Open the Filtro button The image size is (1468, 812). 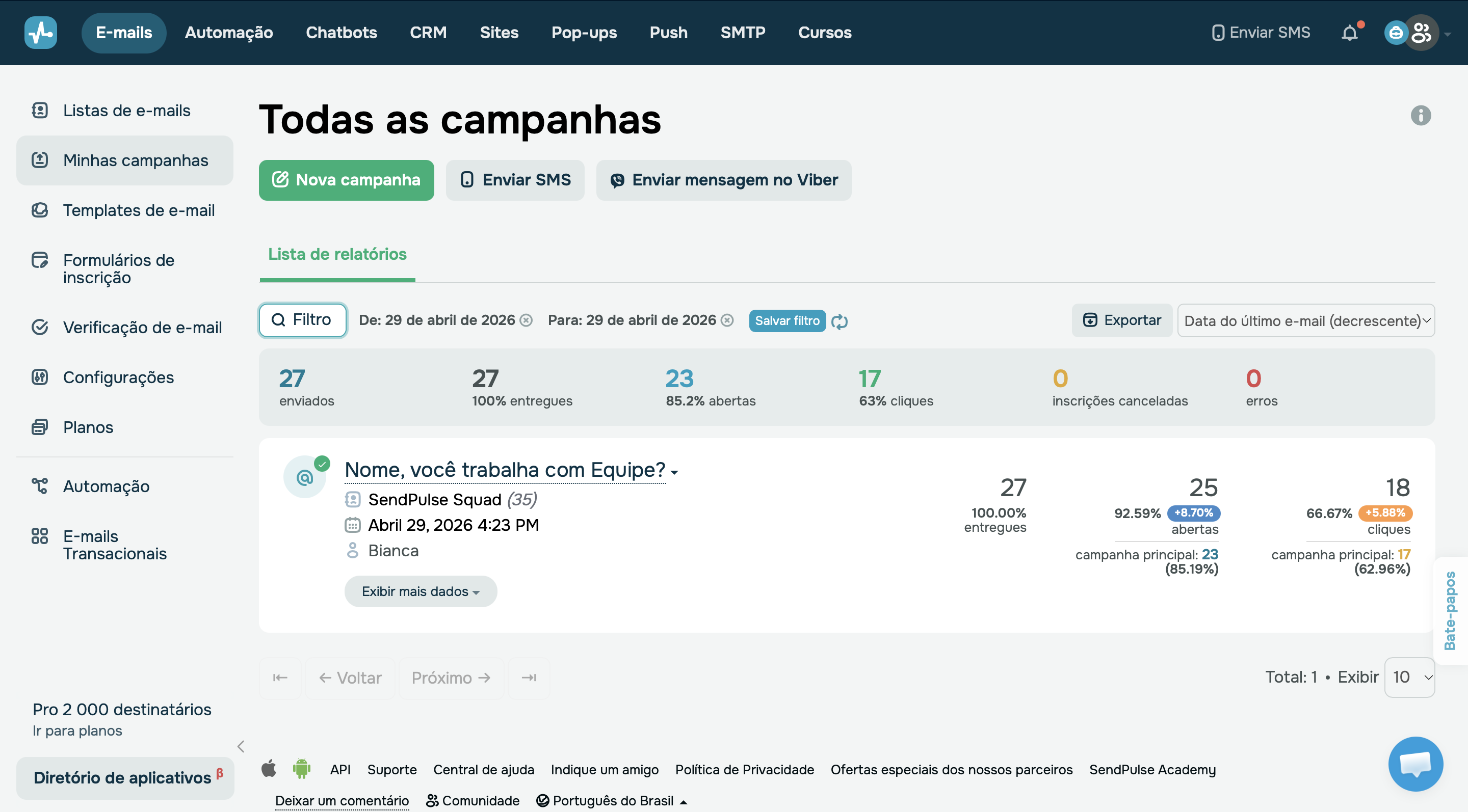click(x=303, y=320)
